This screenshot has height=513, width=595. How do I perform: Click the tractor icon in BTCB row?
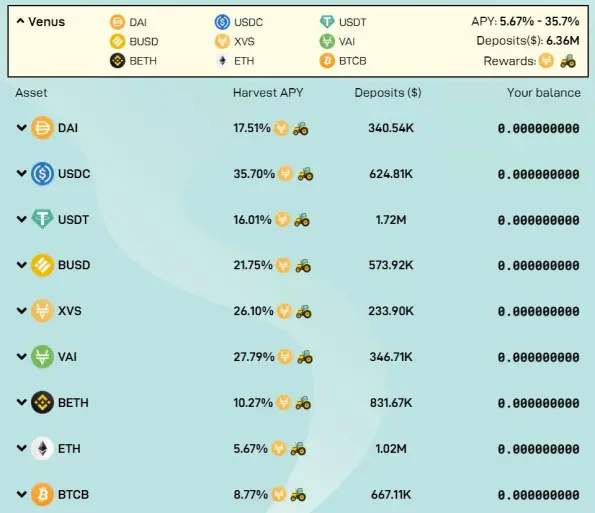298,495
